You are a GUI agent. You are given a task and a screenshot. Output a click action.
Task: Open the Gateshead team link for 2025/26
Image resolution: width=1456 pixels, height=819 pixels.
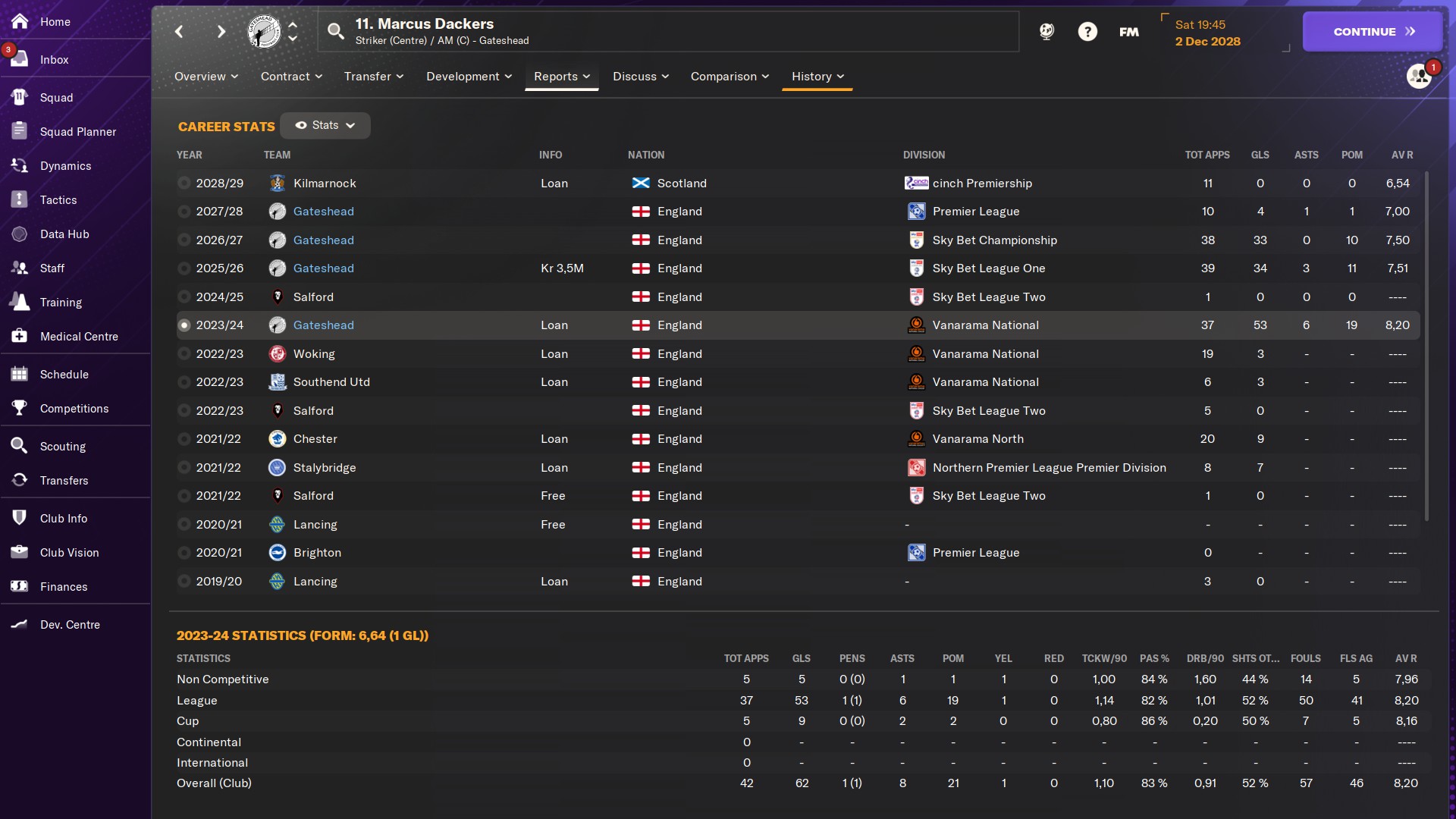pos(323,268)
